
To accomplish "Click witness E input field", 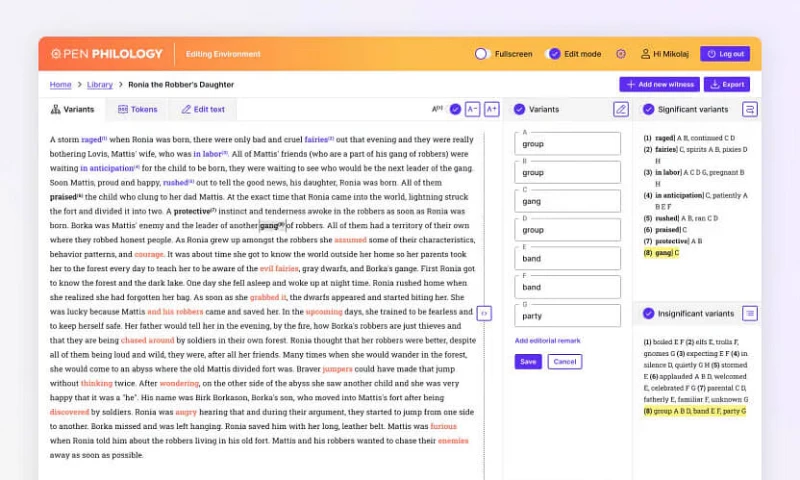I will point(567,258).
